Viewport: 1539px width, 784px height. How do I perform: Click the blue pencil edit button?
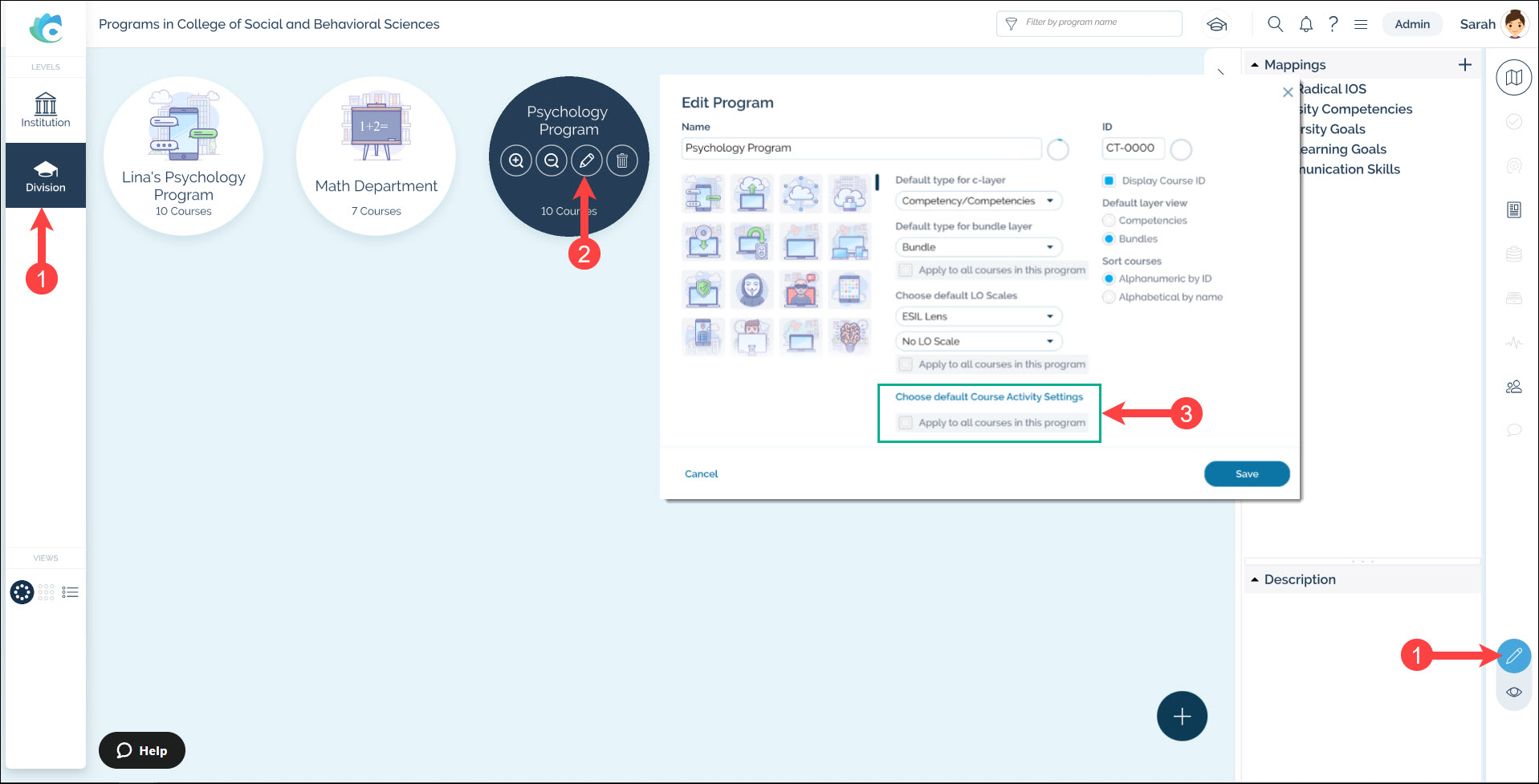(1514, 656)
